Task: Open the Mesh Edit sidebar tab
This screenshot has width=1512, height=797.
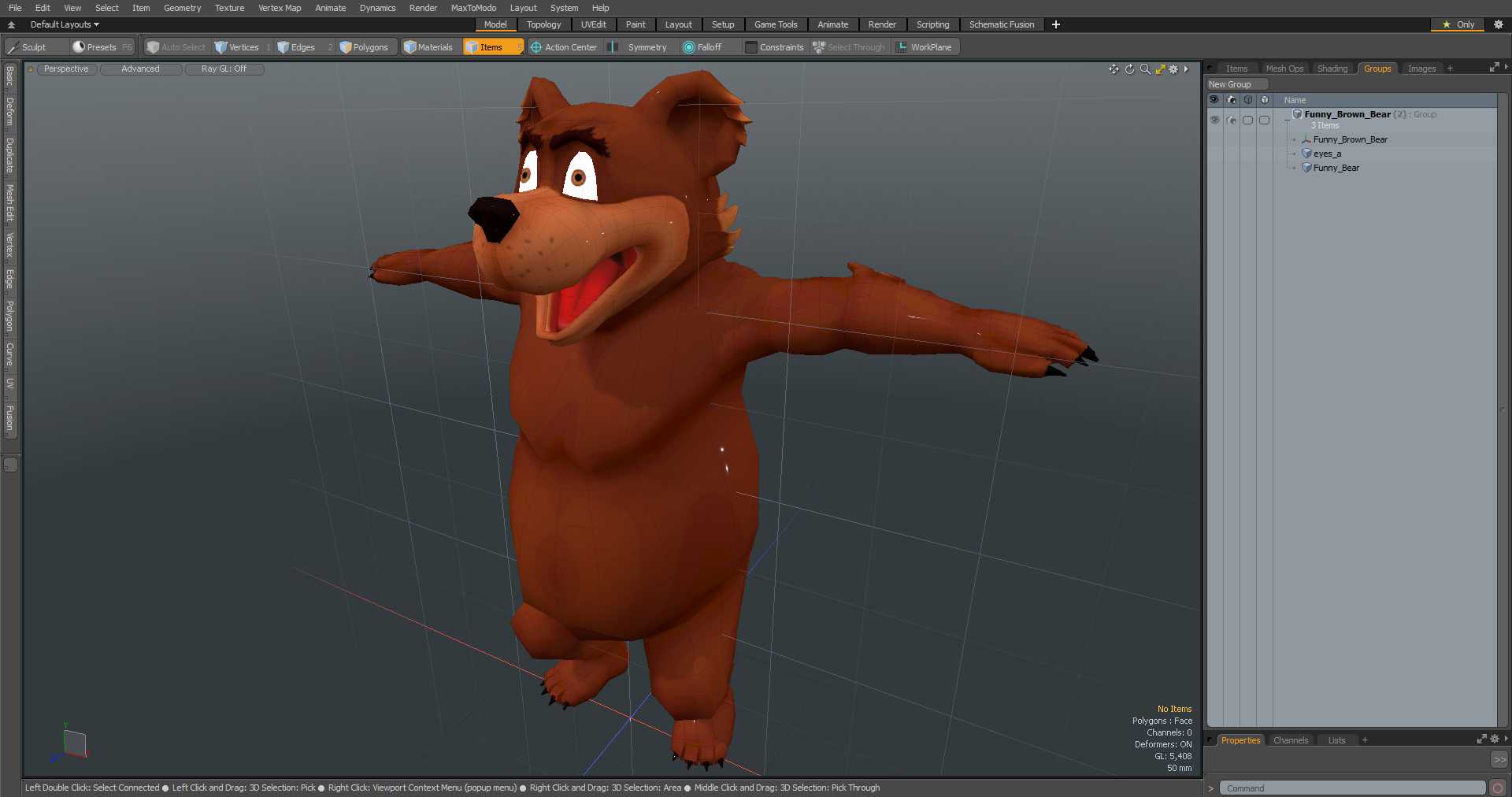Action: coord(9,203)
